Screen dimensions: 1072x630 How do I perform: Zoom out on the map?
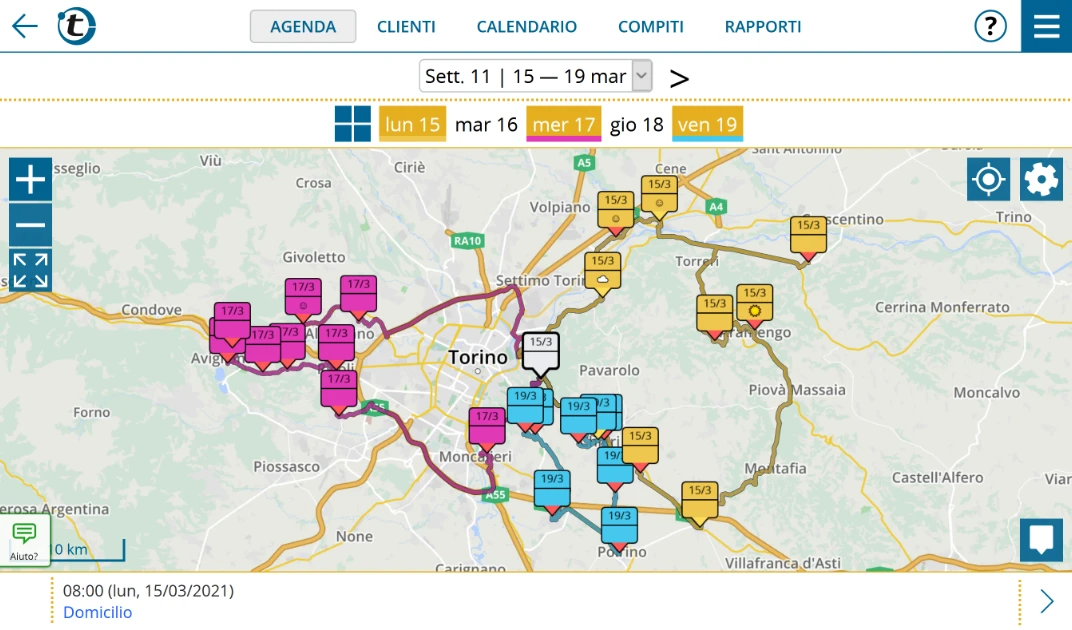point(31,225)
